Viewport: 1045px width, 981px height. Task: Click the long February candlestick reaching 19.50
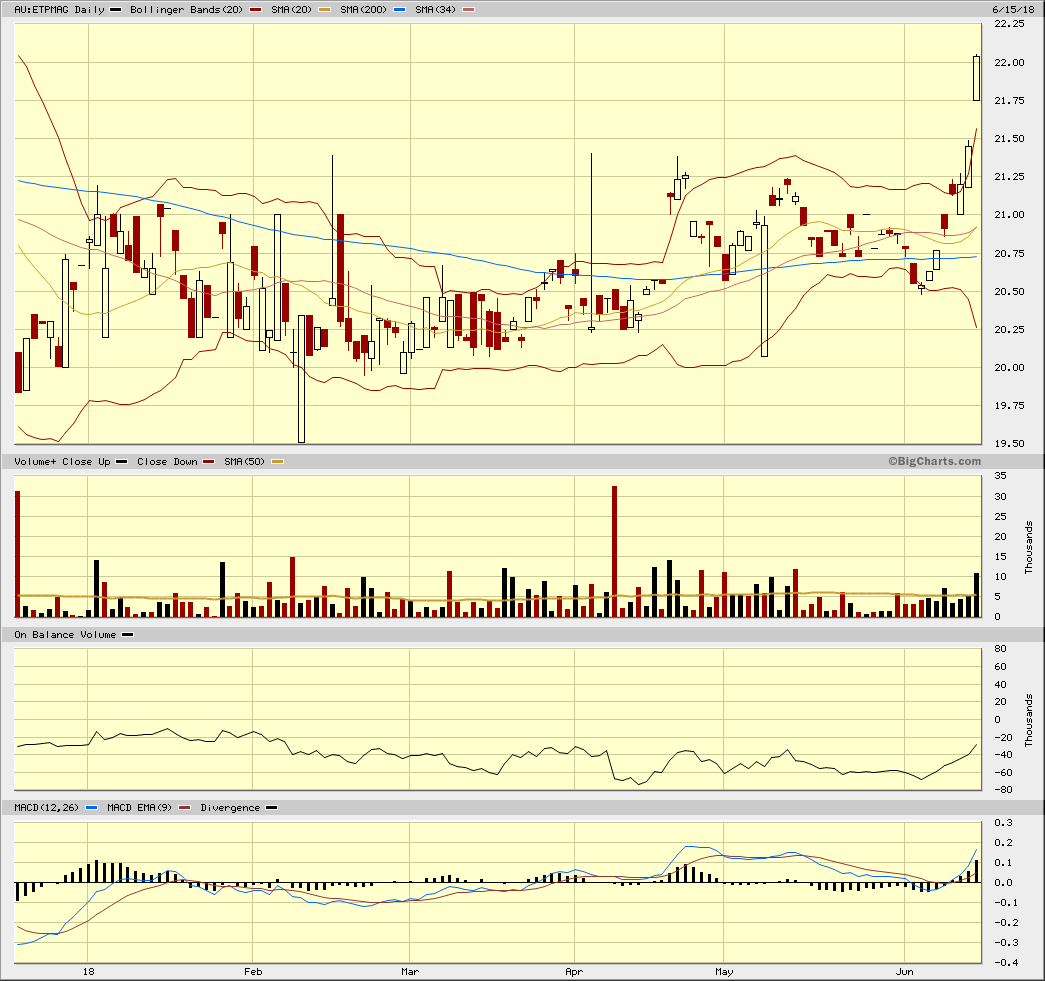coord(301,378)
